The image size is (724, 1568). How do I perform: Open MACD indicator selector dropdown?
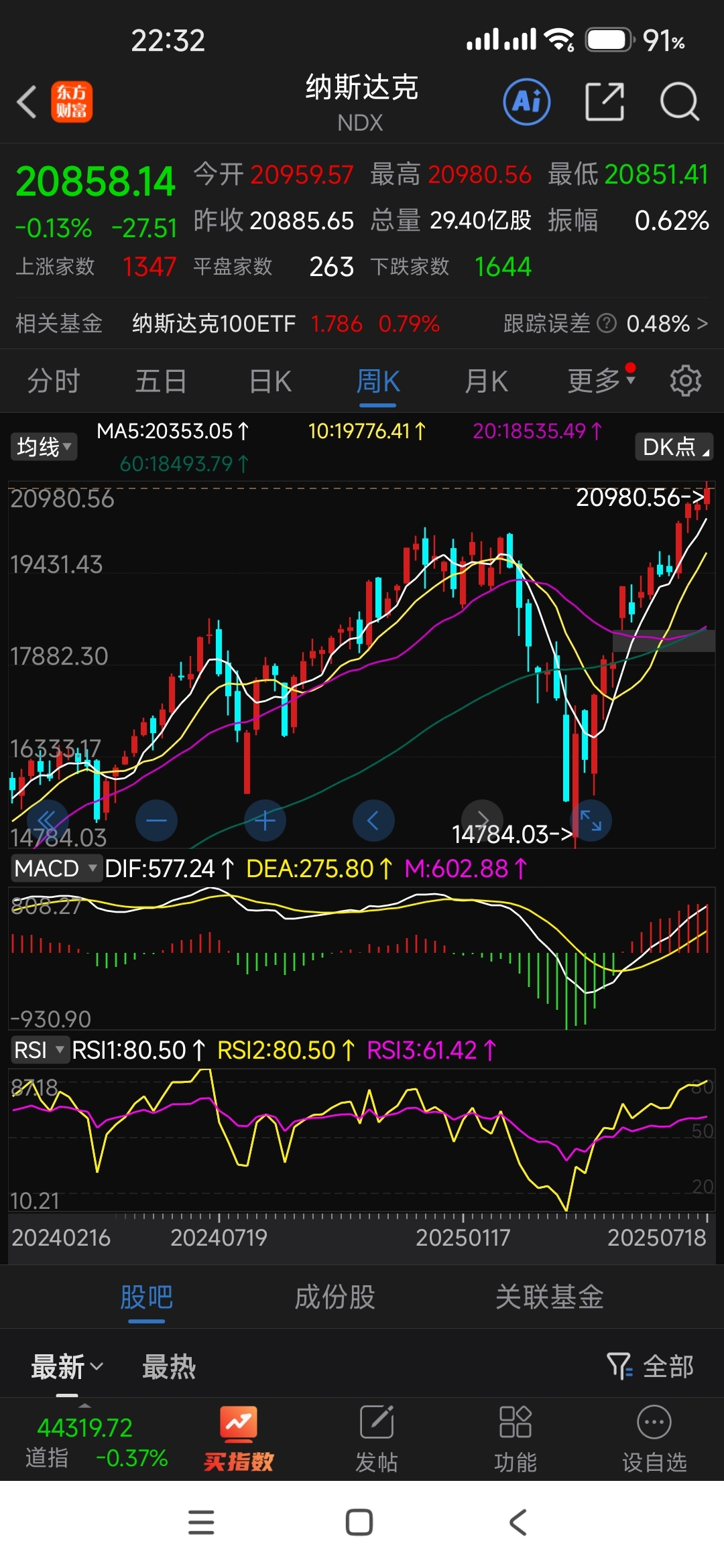tap(56, 868)
